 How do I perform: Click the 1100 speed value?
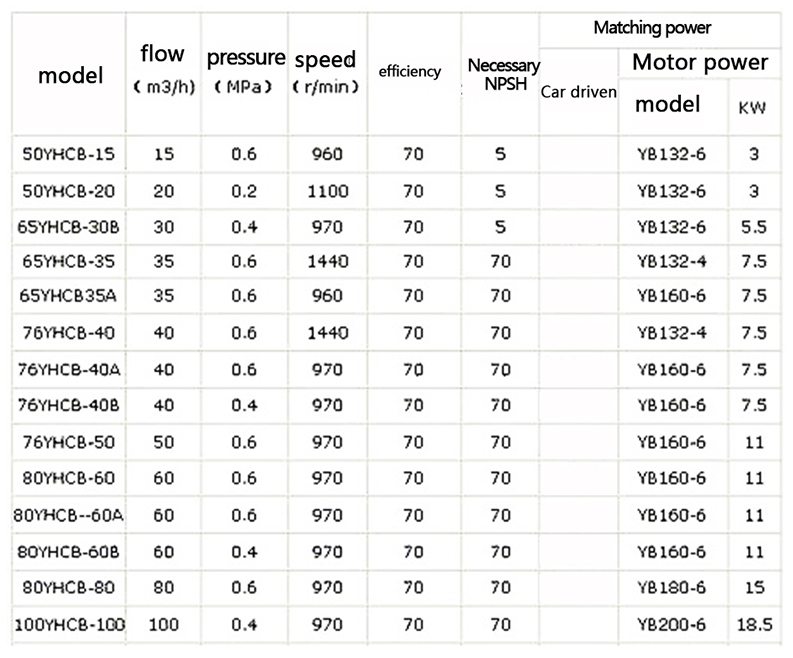tap(327, 190)
